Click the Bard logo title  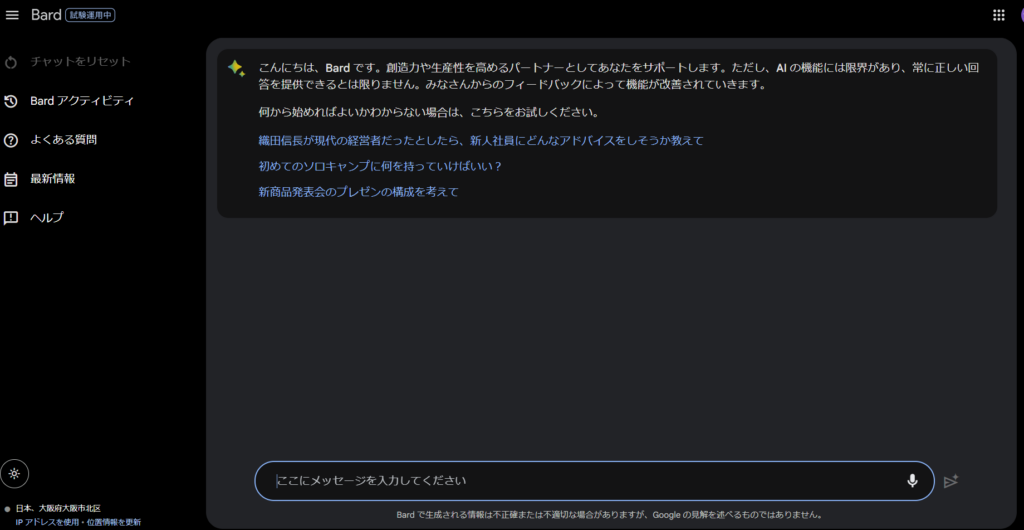tap(46, 15)
